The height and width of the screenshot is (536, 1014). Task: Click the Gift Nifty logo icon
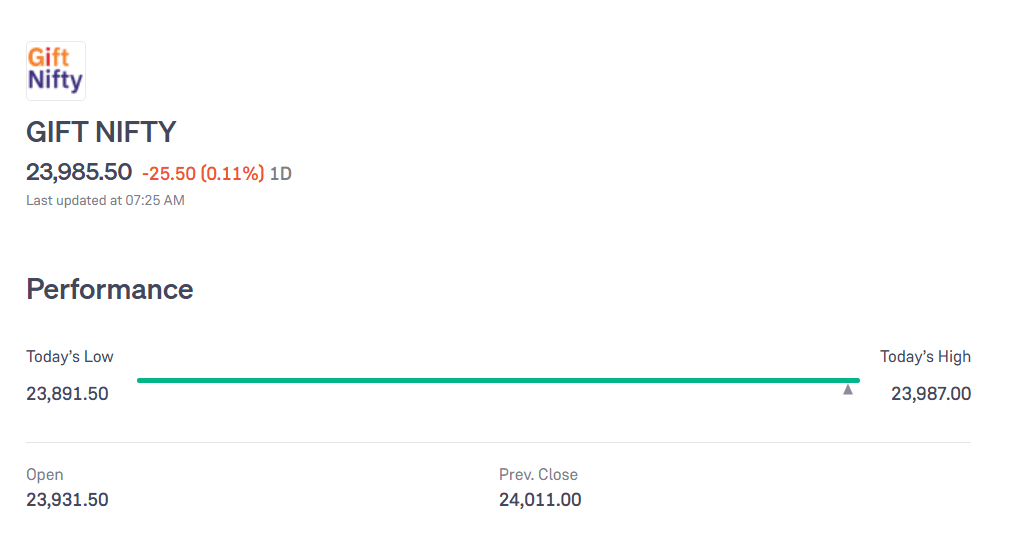click(x=56, y=70)
